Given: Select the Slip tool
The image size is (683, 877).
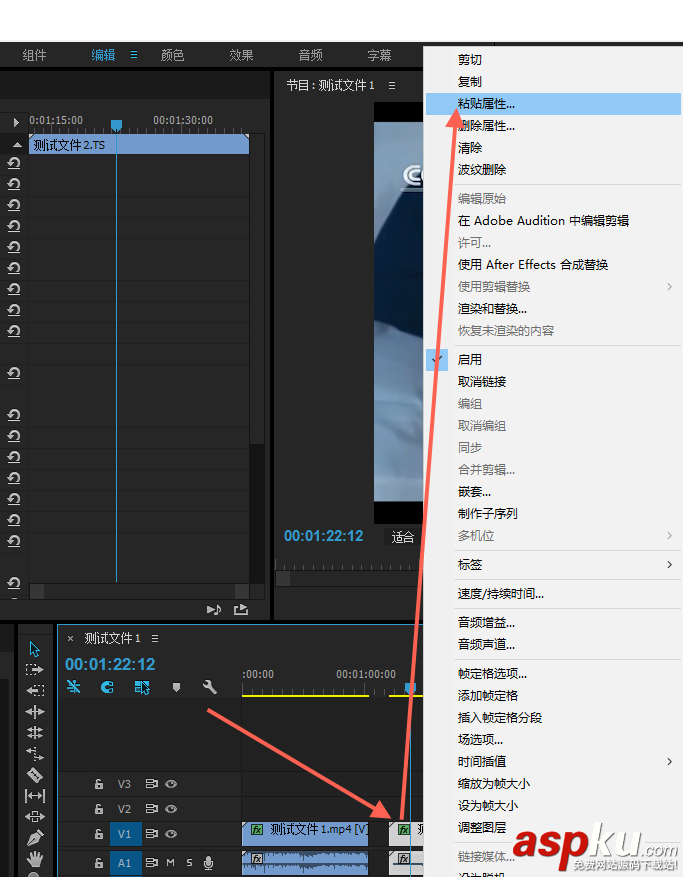Looking at the screenshot, I should [35, 795].
